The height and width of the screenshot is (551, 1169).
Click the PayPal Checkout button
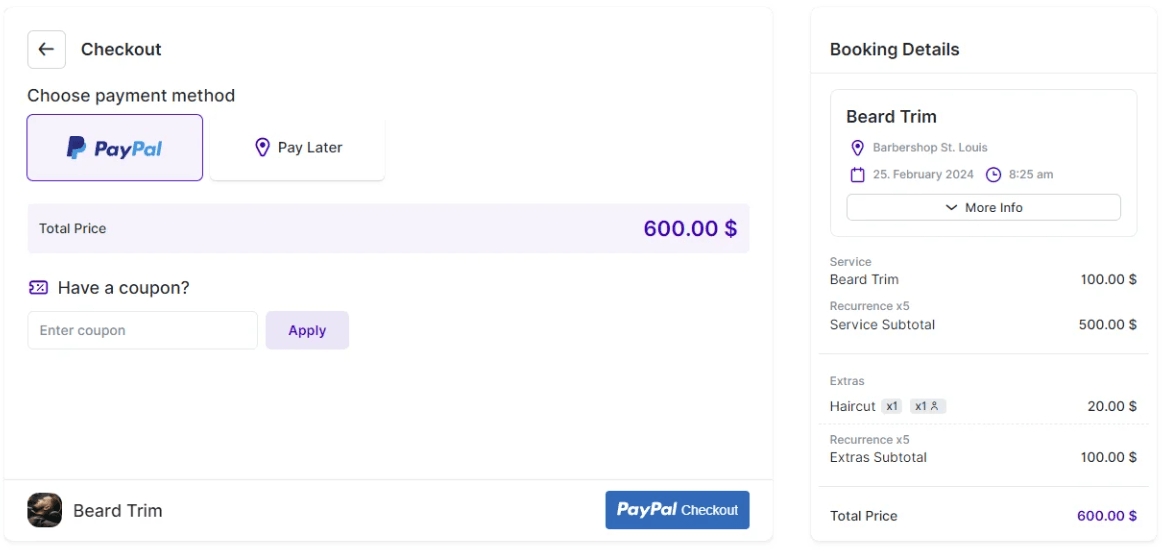677,510
